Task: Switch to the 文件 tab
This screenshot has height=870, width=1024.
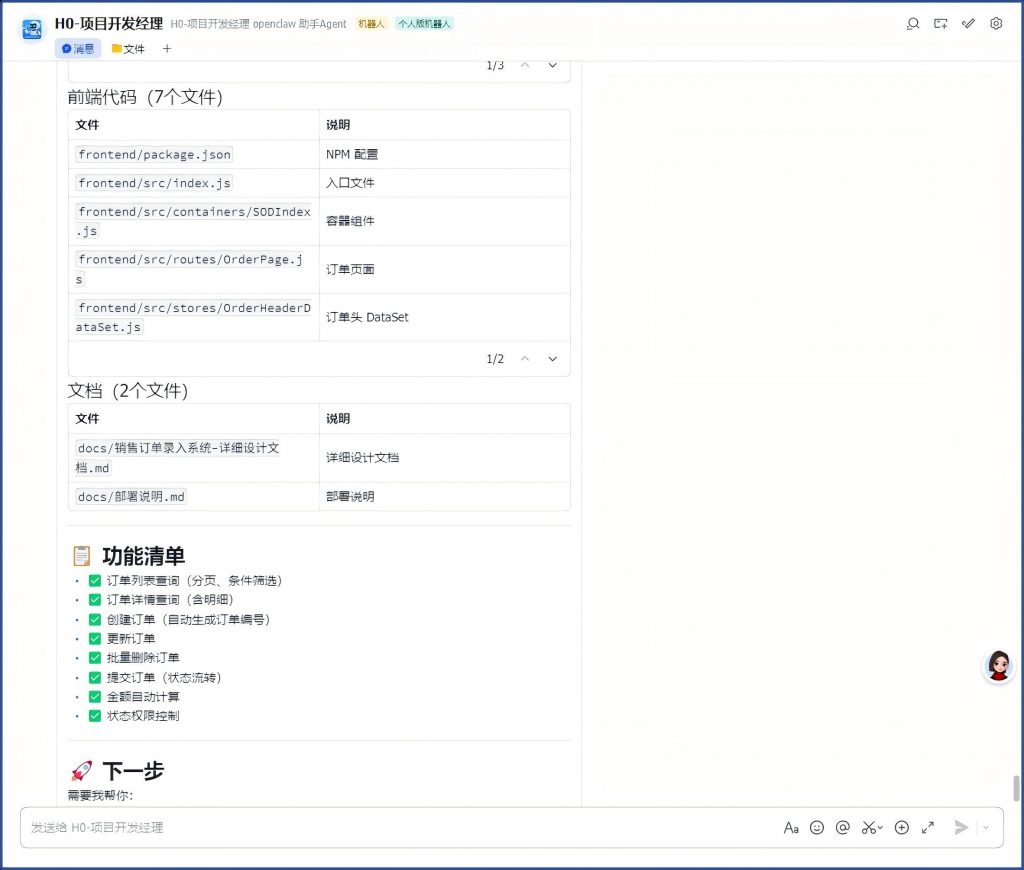Action: (x=128, y=49)
